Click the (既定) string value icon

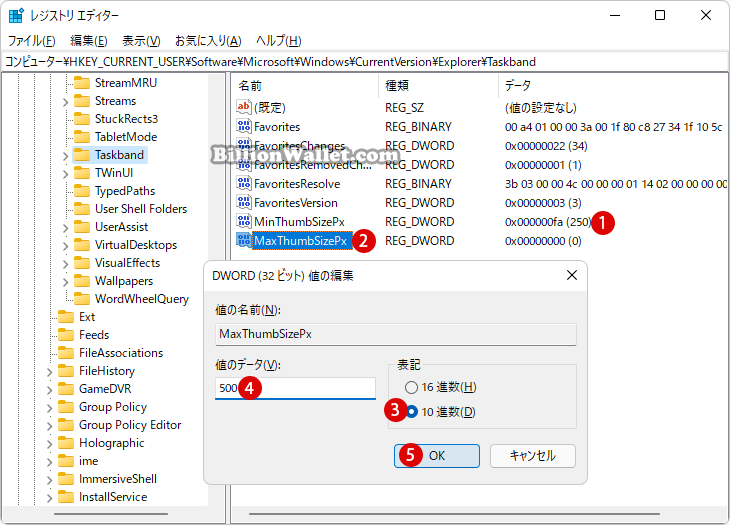243,108
